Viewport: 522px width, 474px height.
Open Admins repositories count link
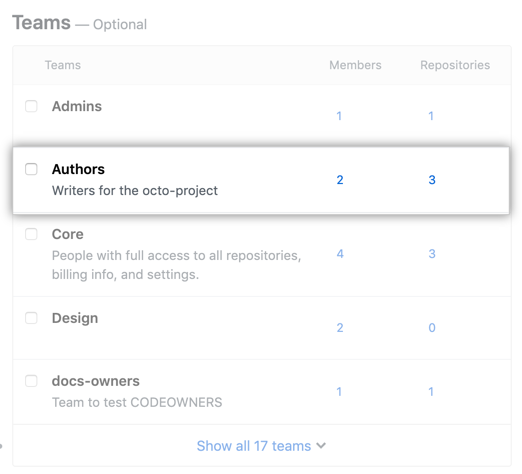431,116
